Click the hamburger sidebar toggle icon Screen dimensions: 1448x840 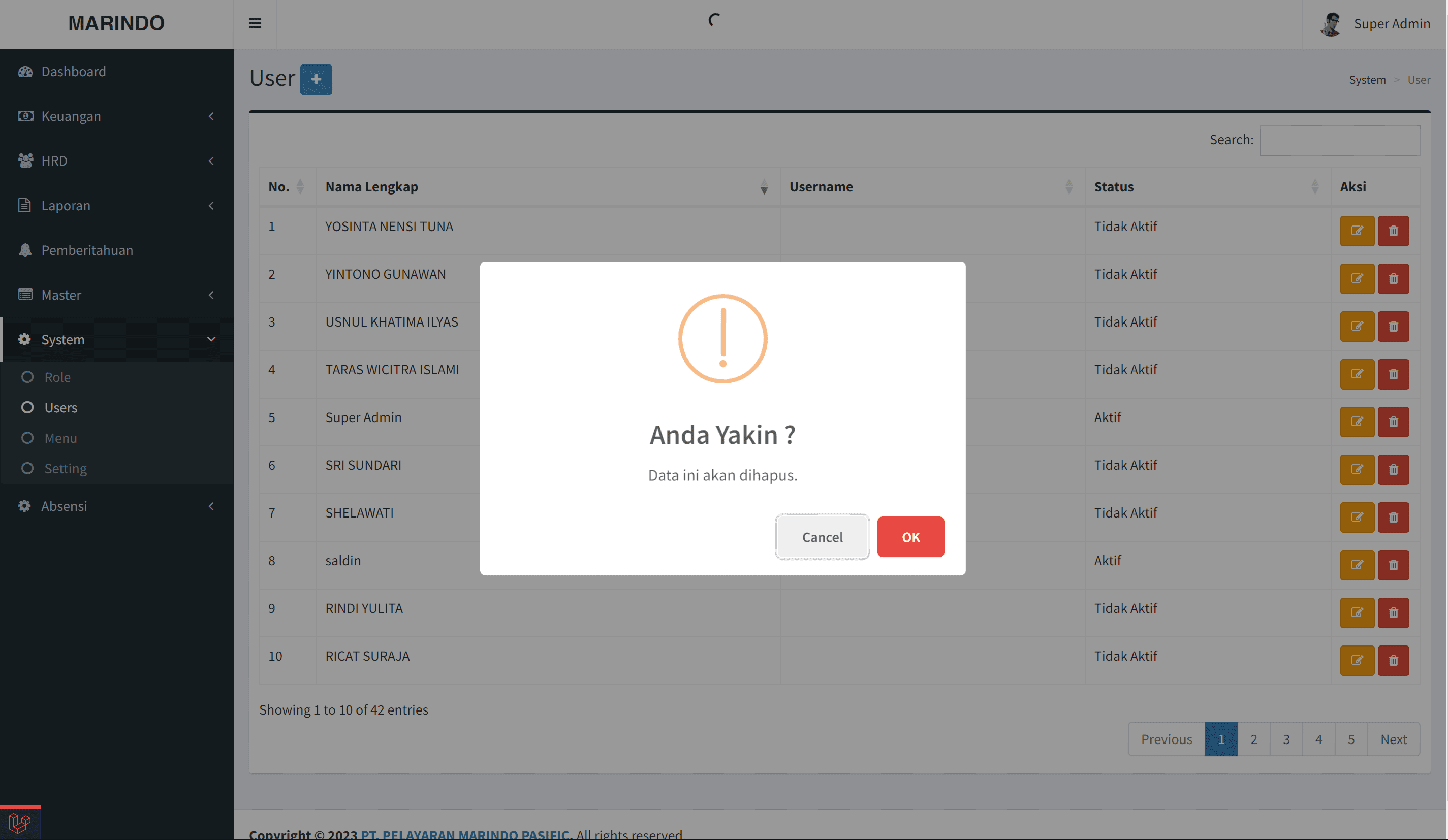[x=255, y=23]
